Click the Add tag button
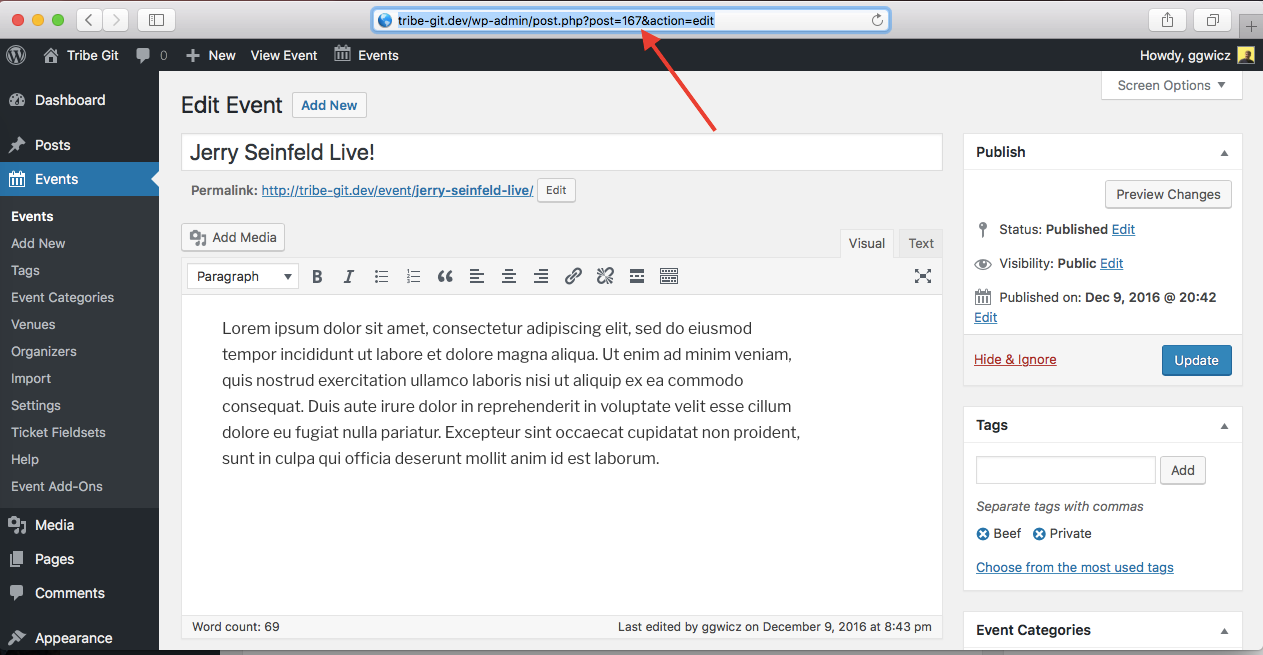 coord(1183,470)
